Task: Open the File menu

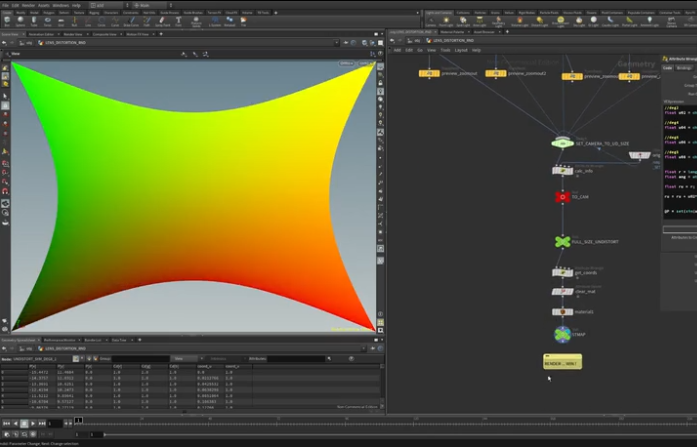Action: click(x=5, y=5)
